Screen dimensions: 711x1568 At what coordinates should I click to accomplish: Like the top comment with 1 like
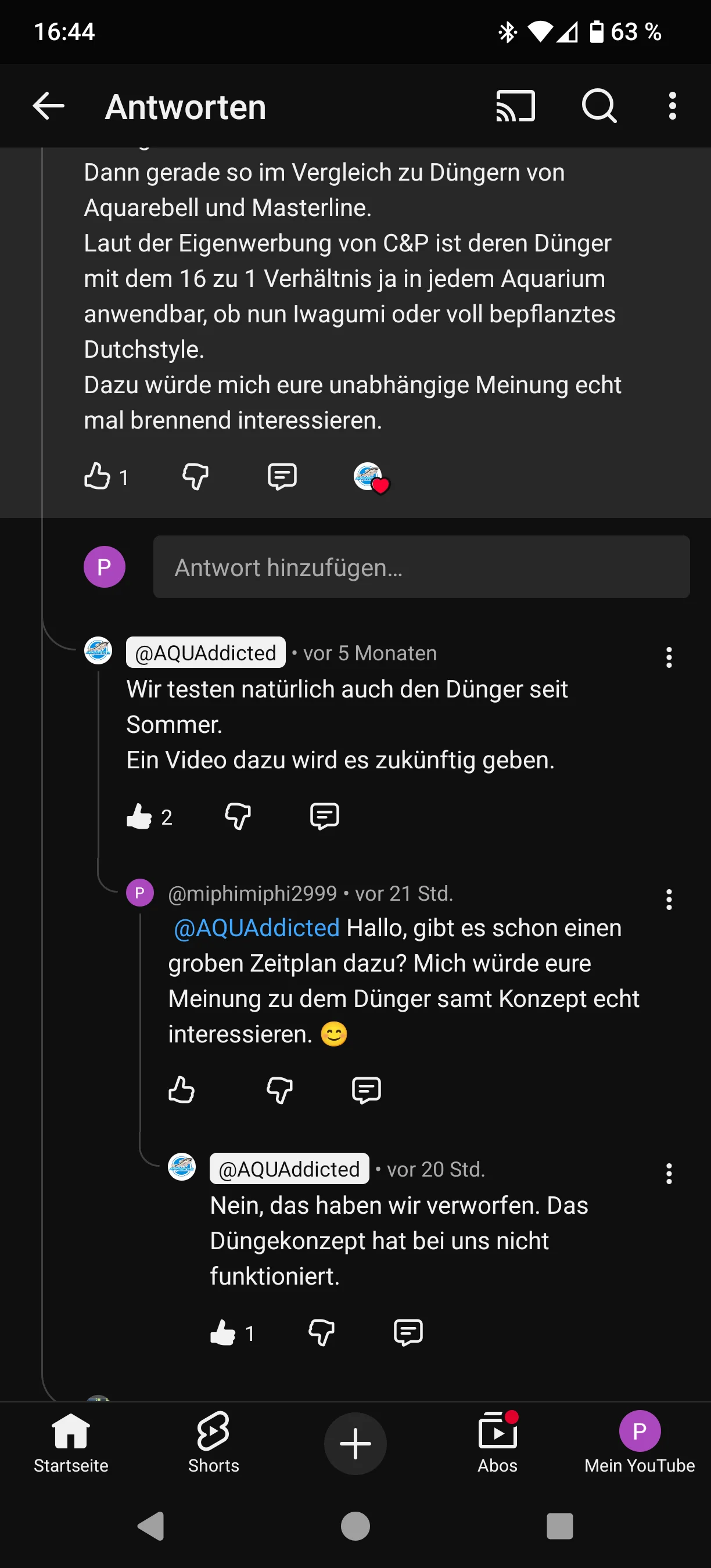[x=98, y=476]
